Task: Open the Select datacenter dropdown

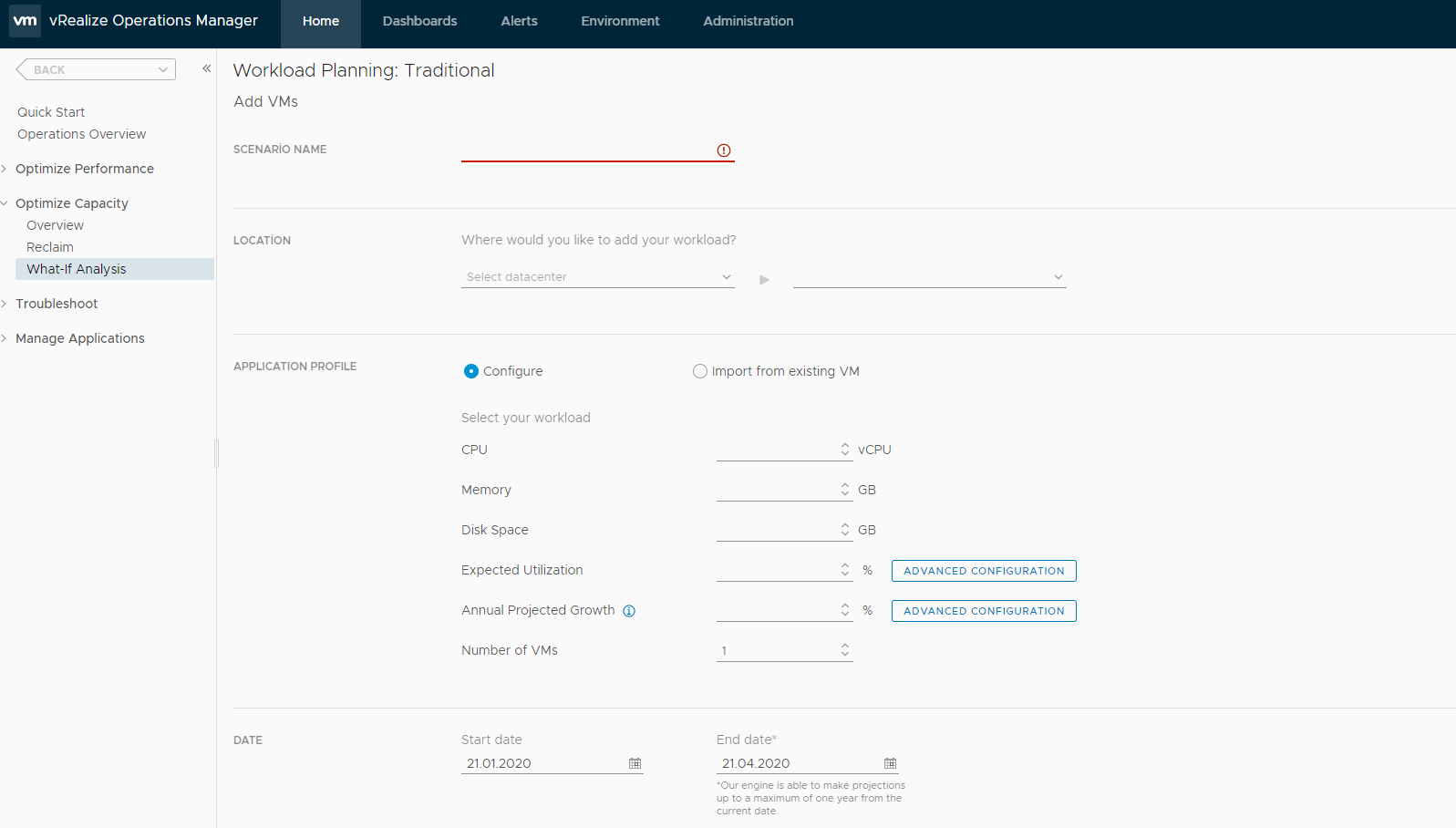Action: [597, 277]
